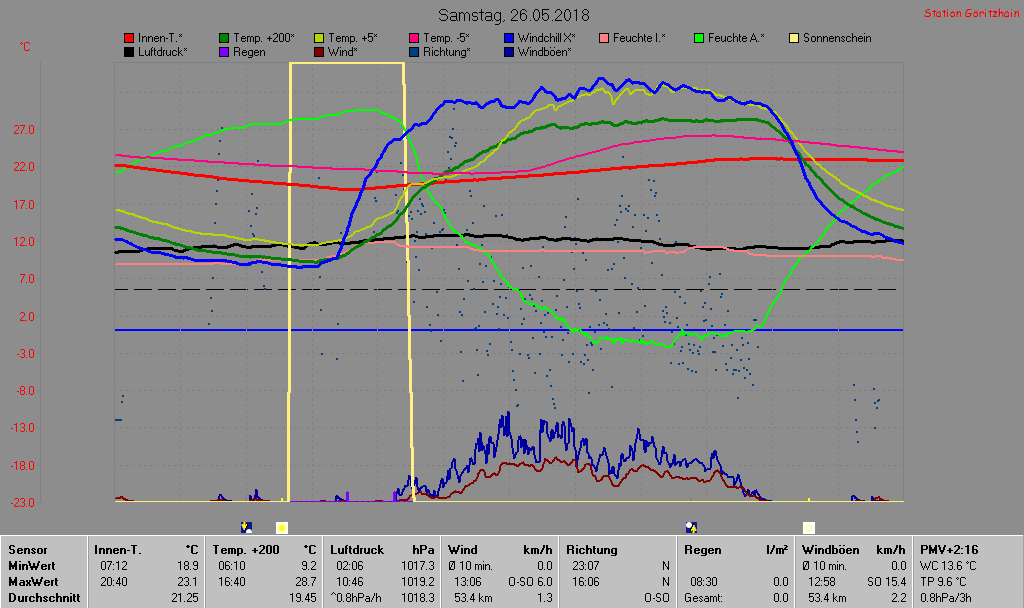
Task: Click the Innen-T. average value 21.25
Action: pos(185,598)
